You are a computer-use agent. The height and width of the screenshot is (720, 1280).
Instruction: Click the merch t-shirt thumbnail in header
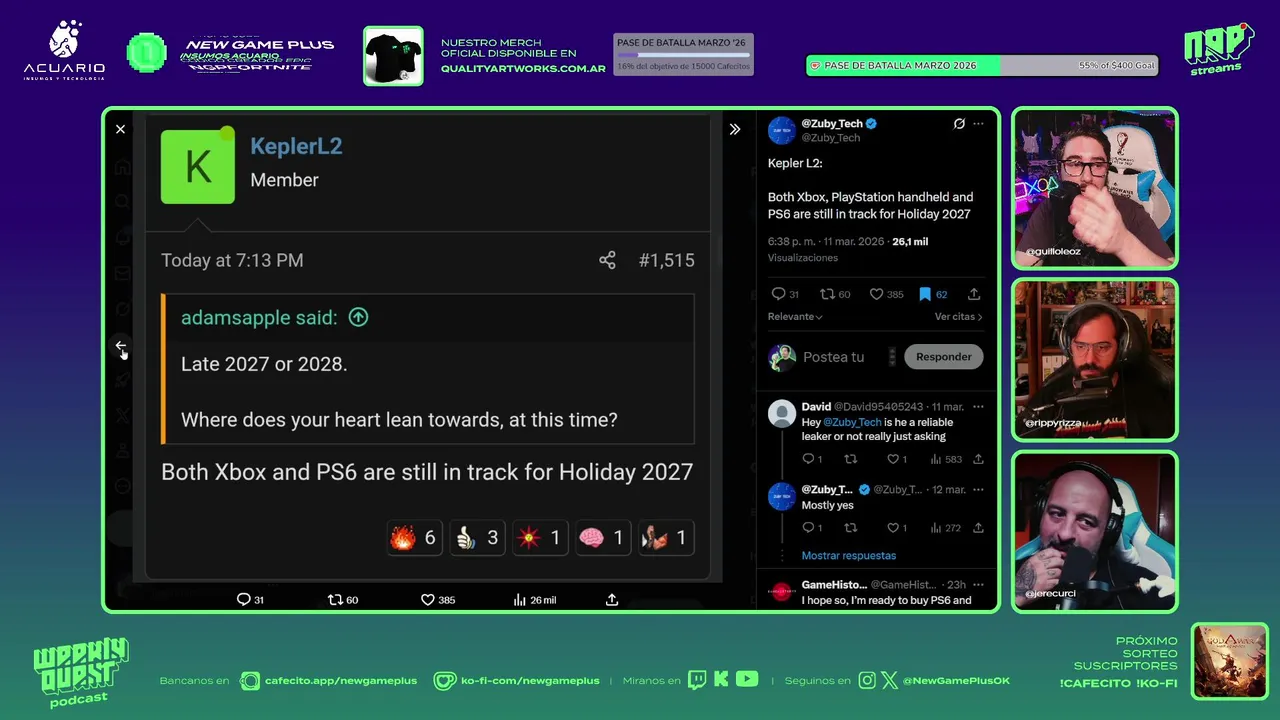(393, 56)
